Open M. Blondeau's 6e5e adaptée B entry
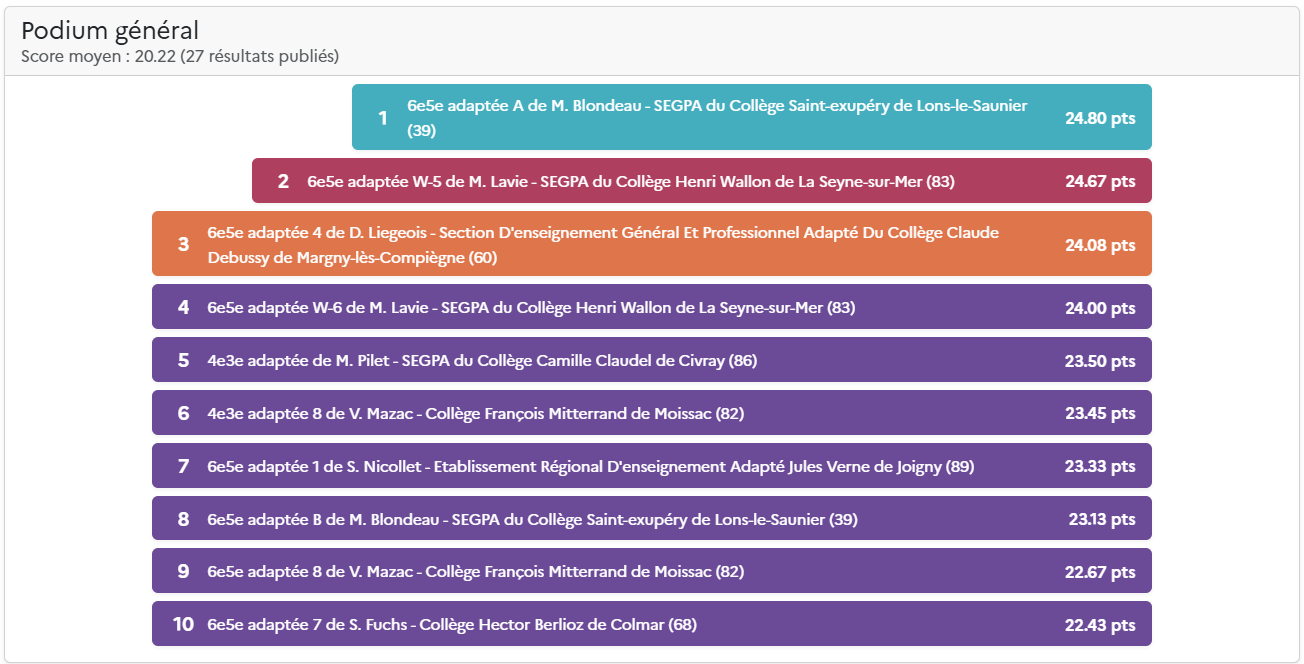This screenshot has height=664, width=1304. (532, 519)
